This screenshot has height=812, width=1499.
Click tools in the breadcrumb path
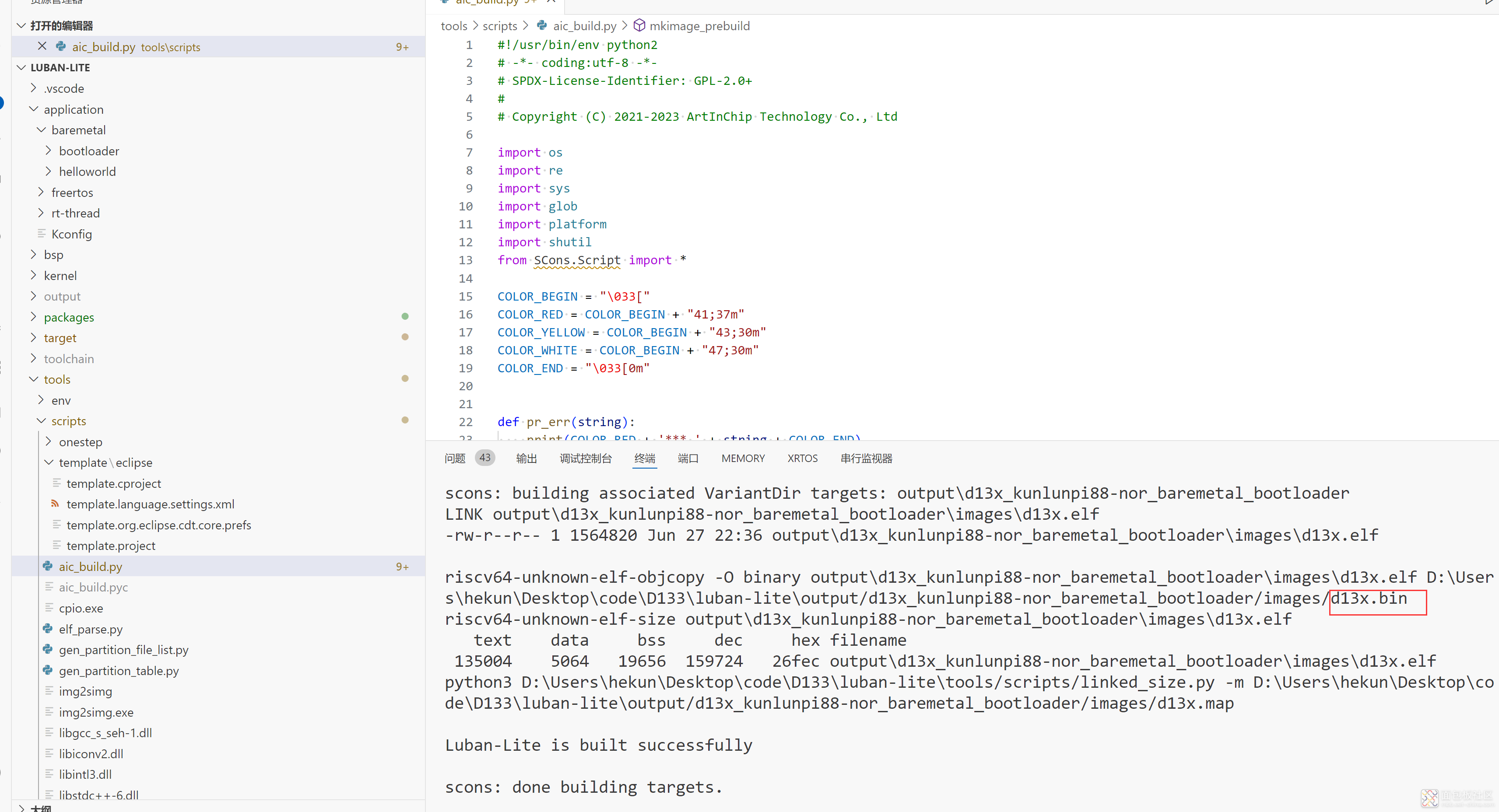[454, 25]
